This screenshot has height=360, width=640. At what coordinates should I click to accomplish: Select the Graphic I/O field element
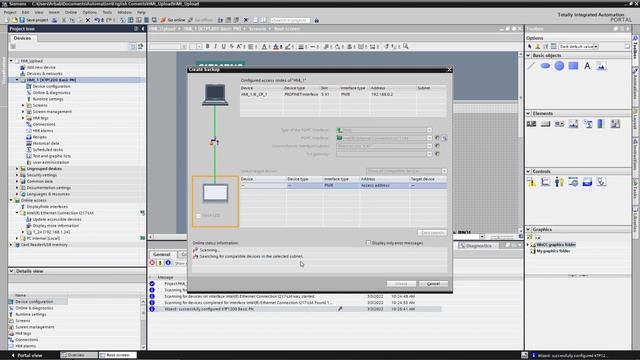[573, 124]
